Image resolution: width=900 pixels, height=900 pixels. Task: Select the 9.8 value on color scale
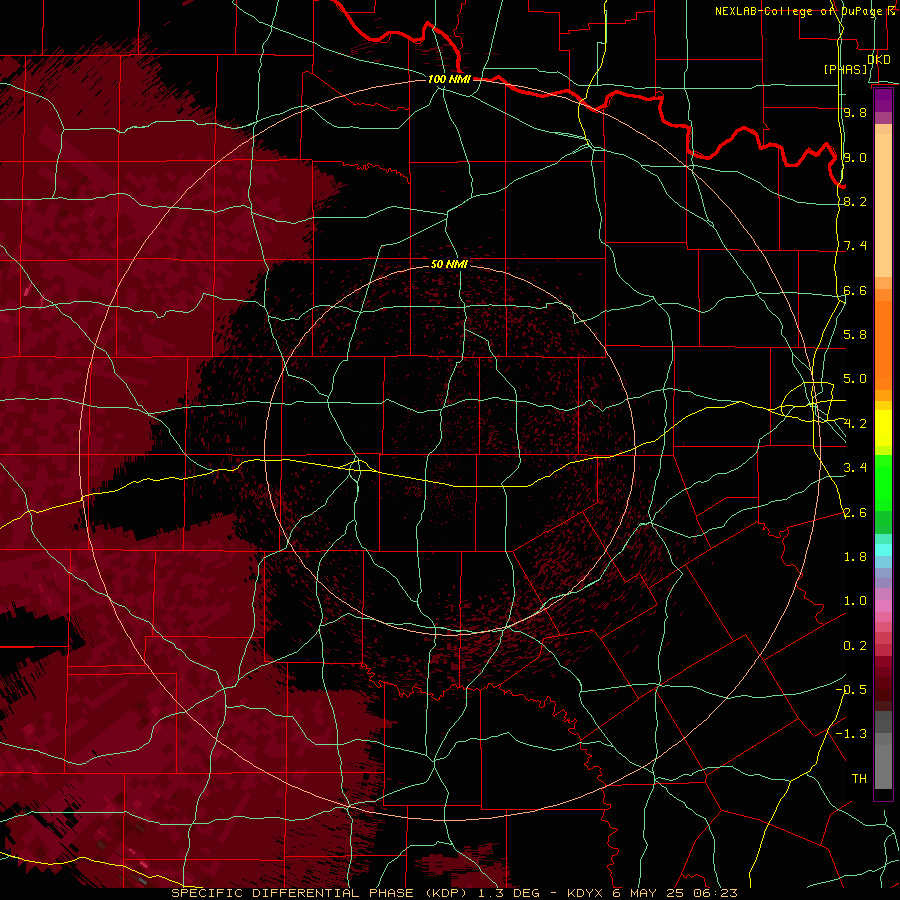coord(855,112)
